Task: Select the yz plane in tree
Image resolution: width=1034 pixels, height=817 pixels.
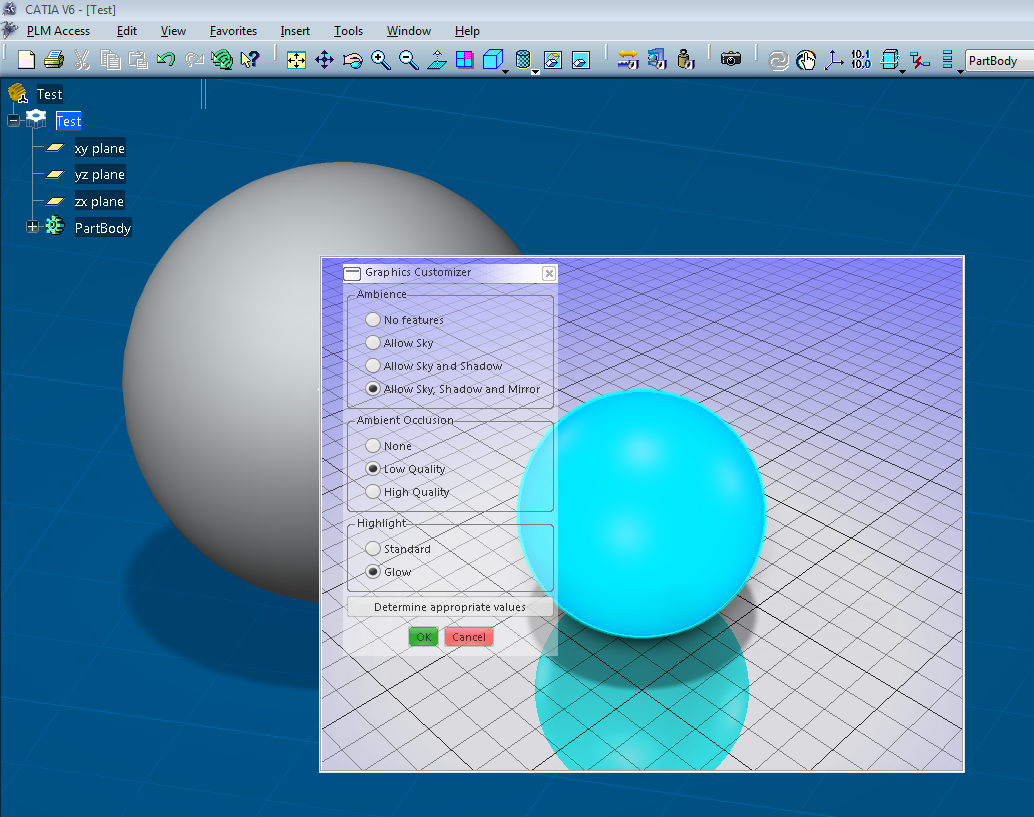Action: 100,175
